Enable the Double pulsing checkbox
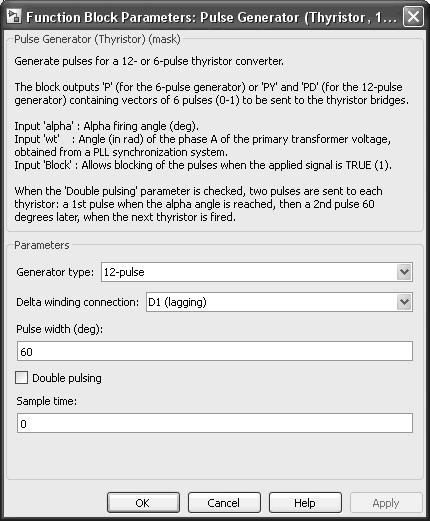The image size is (430, 521). (x=21, y=378)
